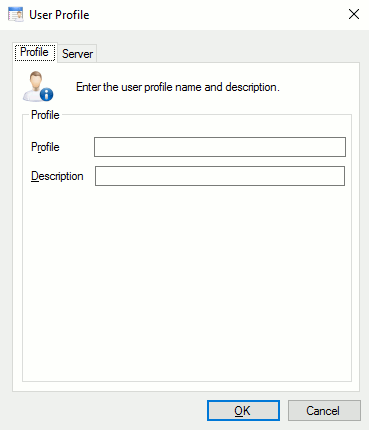This screenshot has height=430, width=369.
Task: Click the Profile field label text
Action: click(45, 147)
